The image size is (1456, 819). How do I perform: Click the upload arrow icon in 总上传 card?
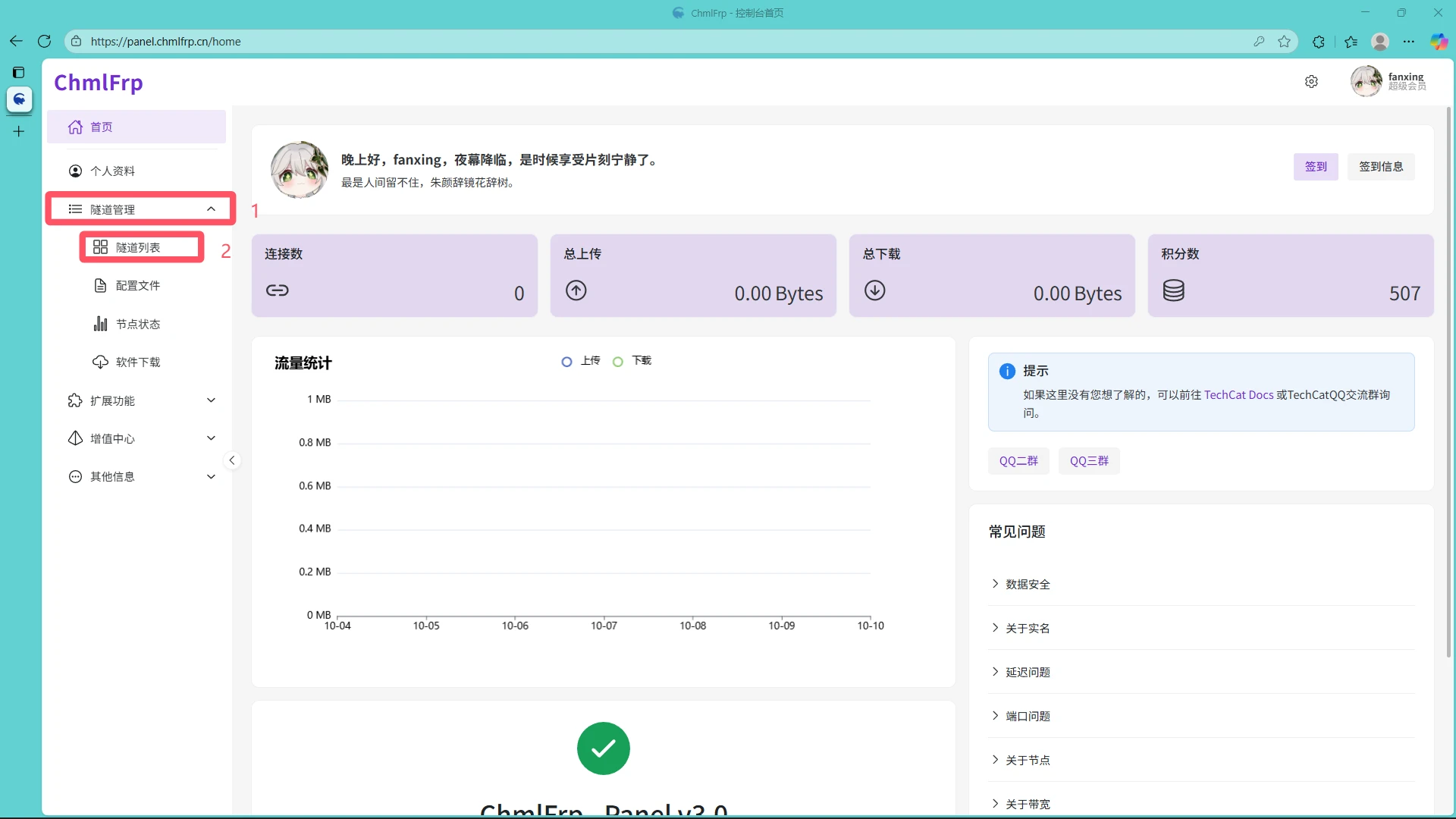576,290
